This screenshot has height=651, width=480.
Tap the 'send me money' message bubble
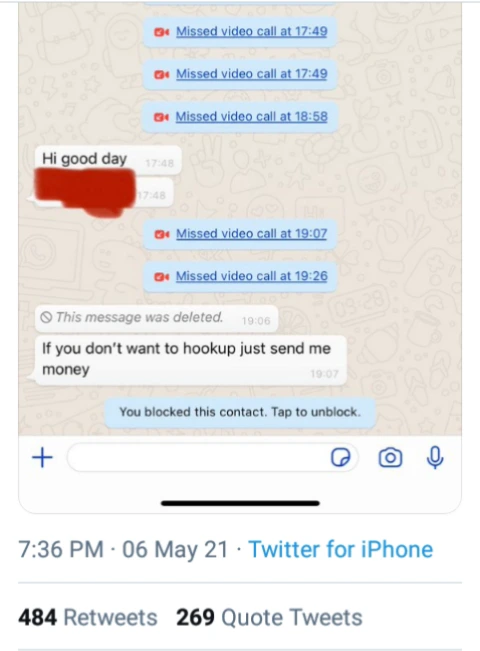191,360
